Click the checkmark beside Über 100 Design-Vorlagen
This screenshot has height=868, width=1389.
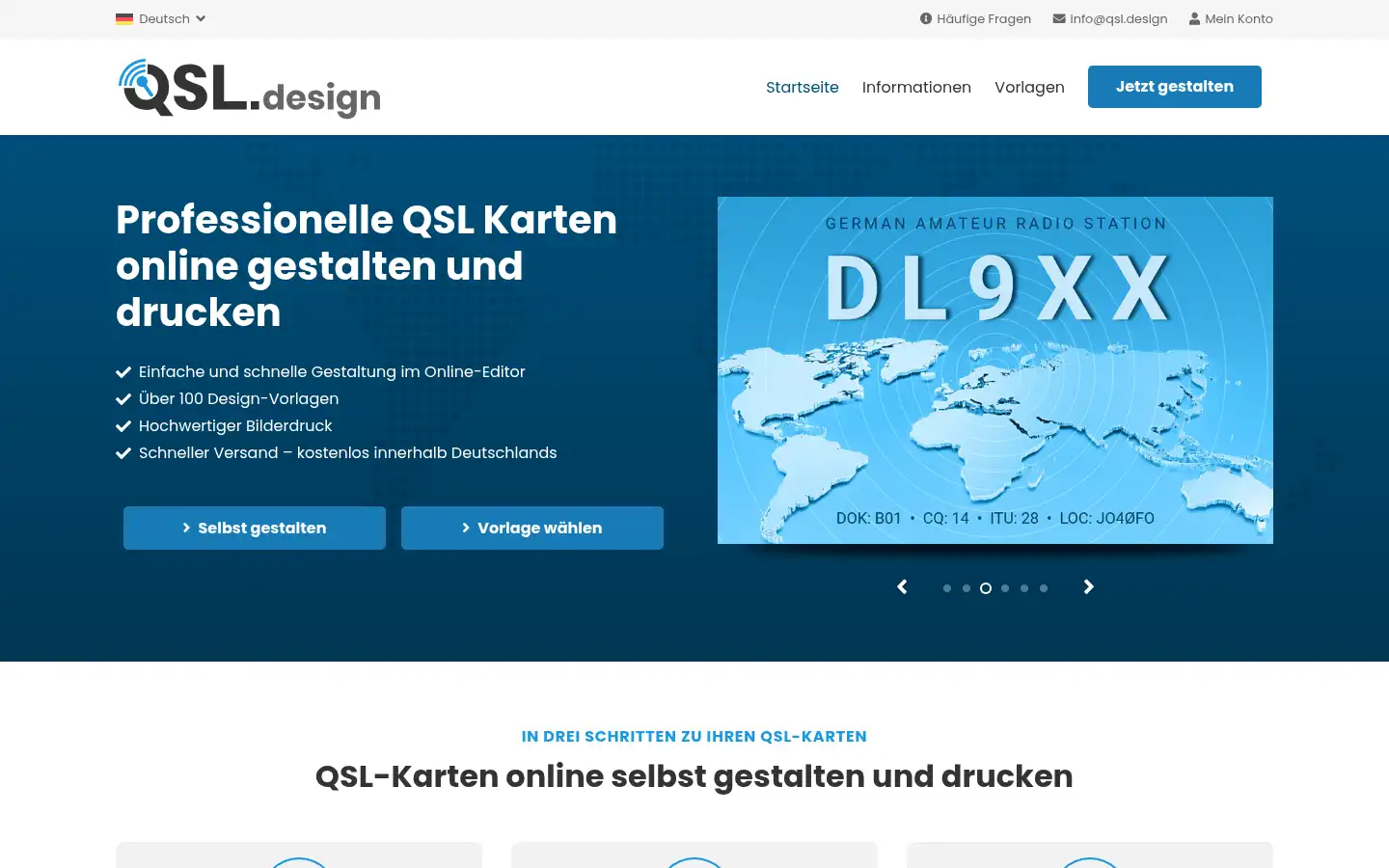(x=123, y=399)
